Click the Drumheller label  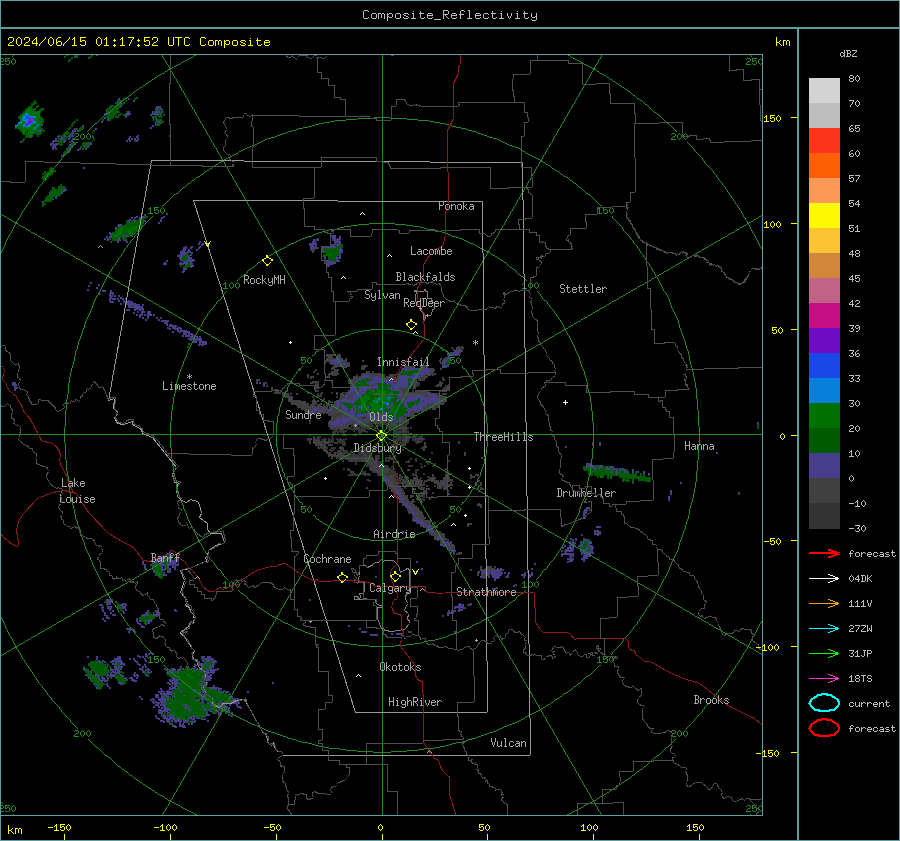[586, 493]
